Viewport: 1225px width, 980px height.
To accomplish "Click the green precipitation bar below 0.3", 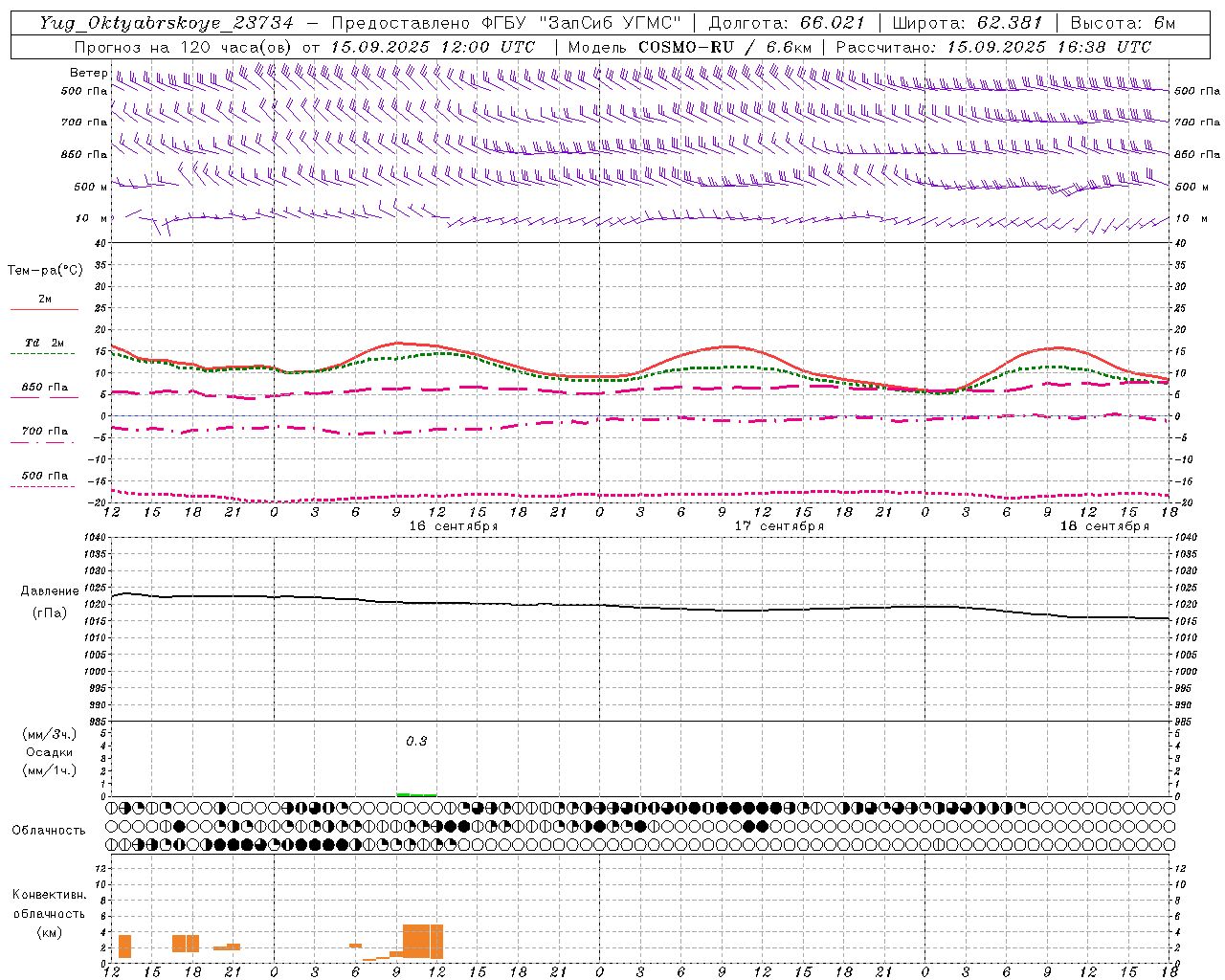I will (417, 794).
